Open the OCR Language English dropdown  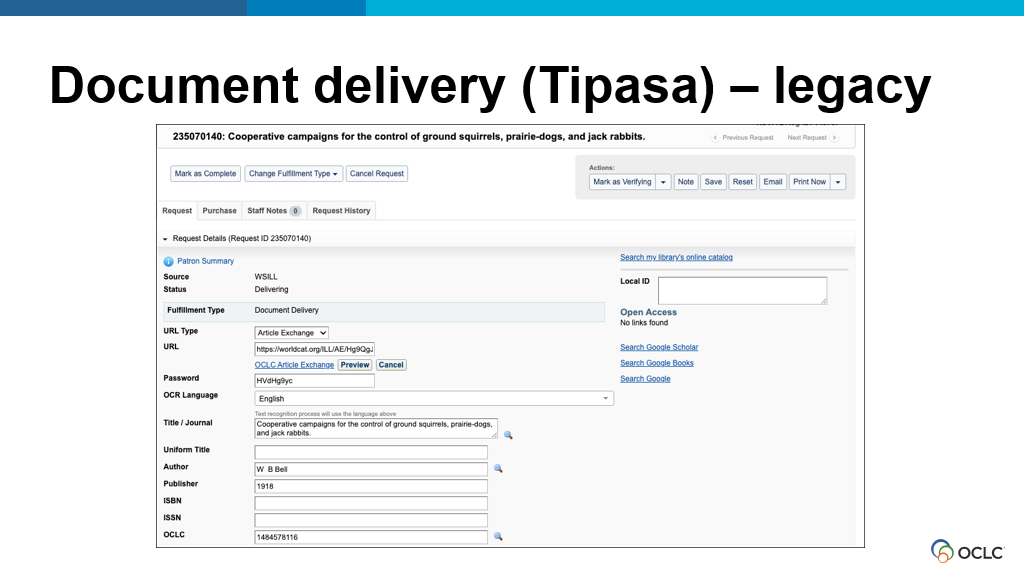click(434, 398)
